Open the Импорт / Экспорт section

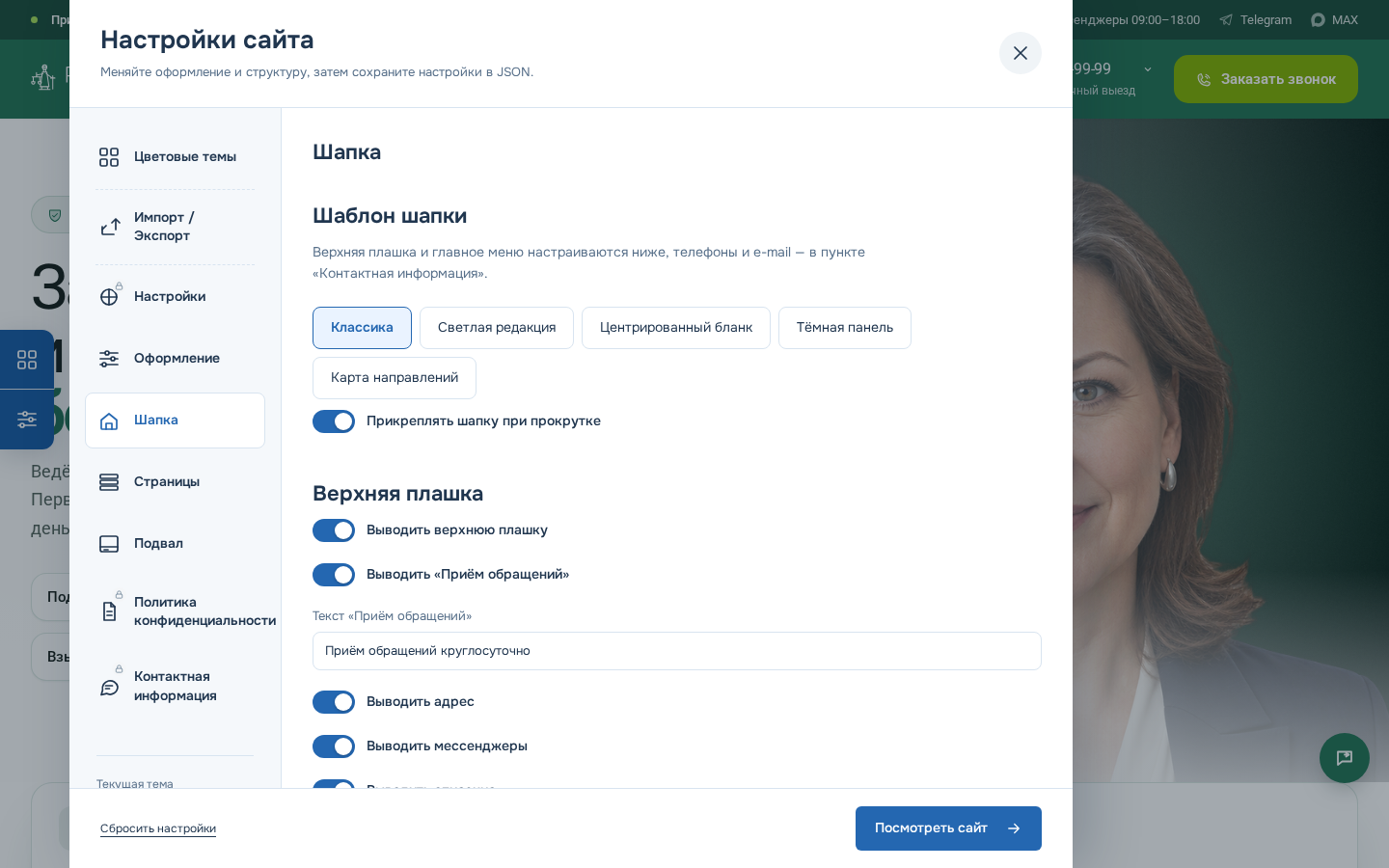coord(175,227)
